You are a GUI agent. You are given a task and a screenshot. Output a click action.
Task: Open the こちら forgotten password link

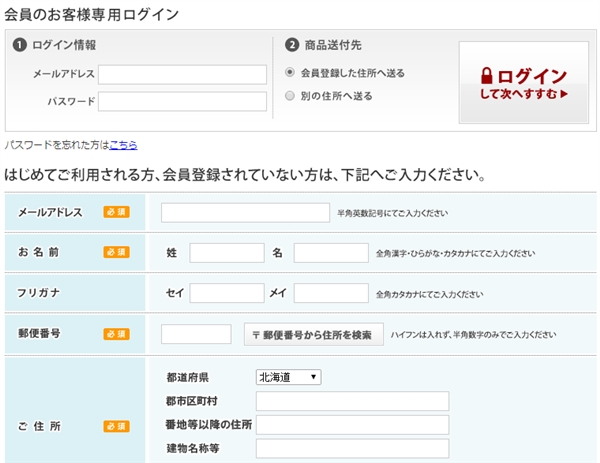click(x=123, y=145)
